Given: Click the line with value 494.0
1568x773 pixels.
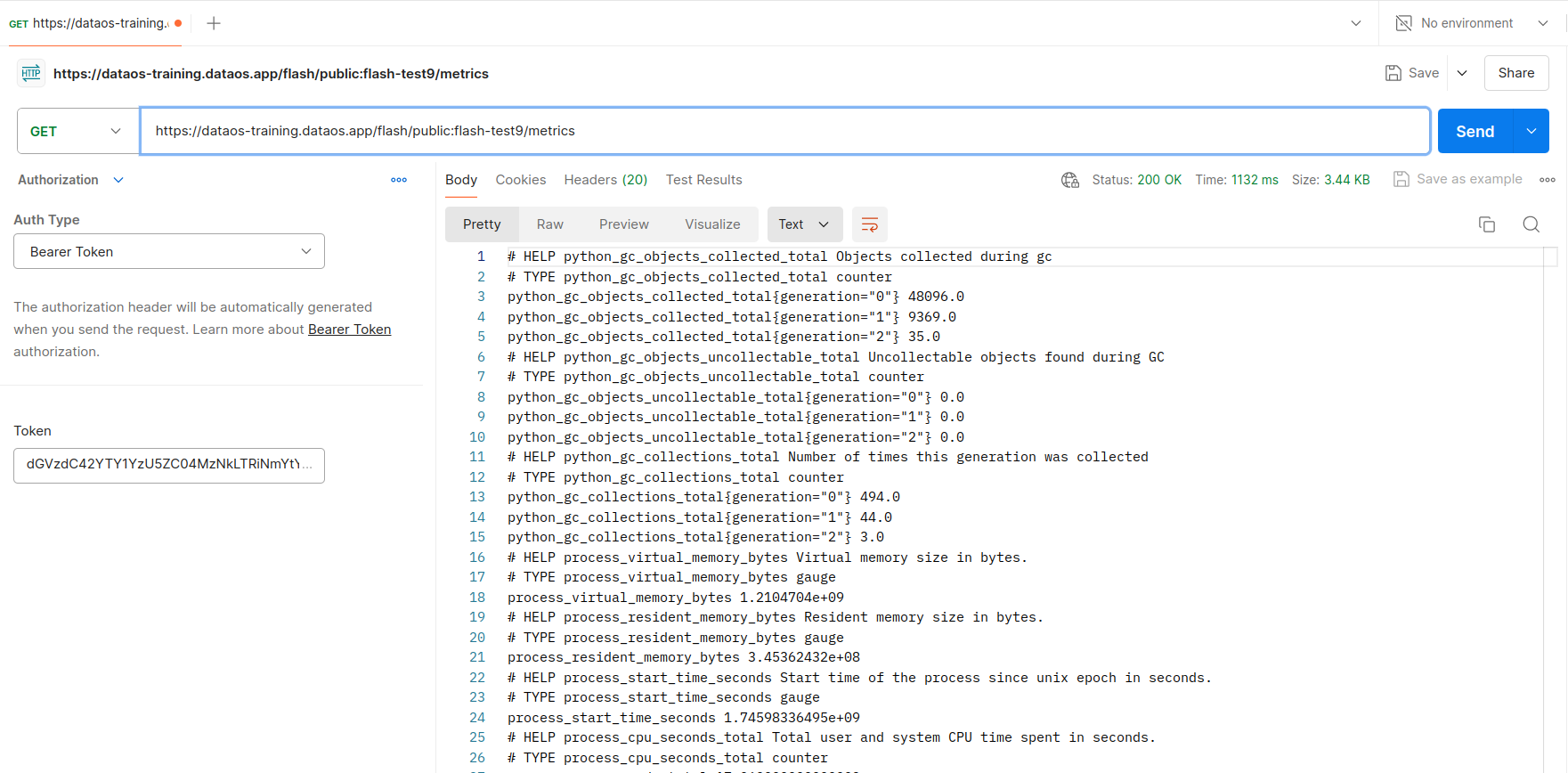Looking at the screenshot, I should (x=703, y=497).
